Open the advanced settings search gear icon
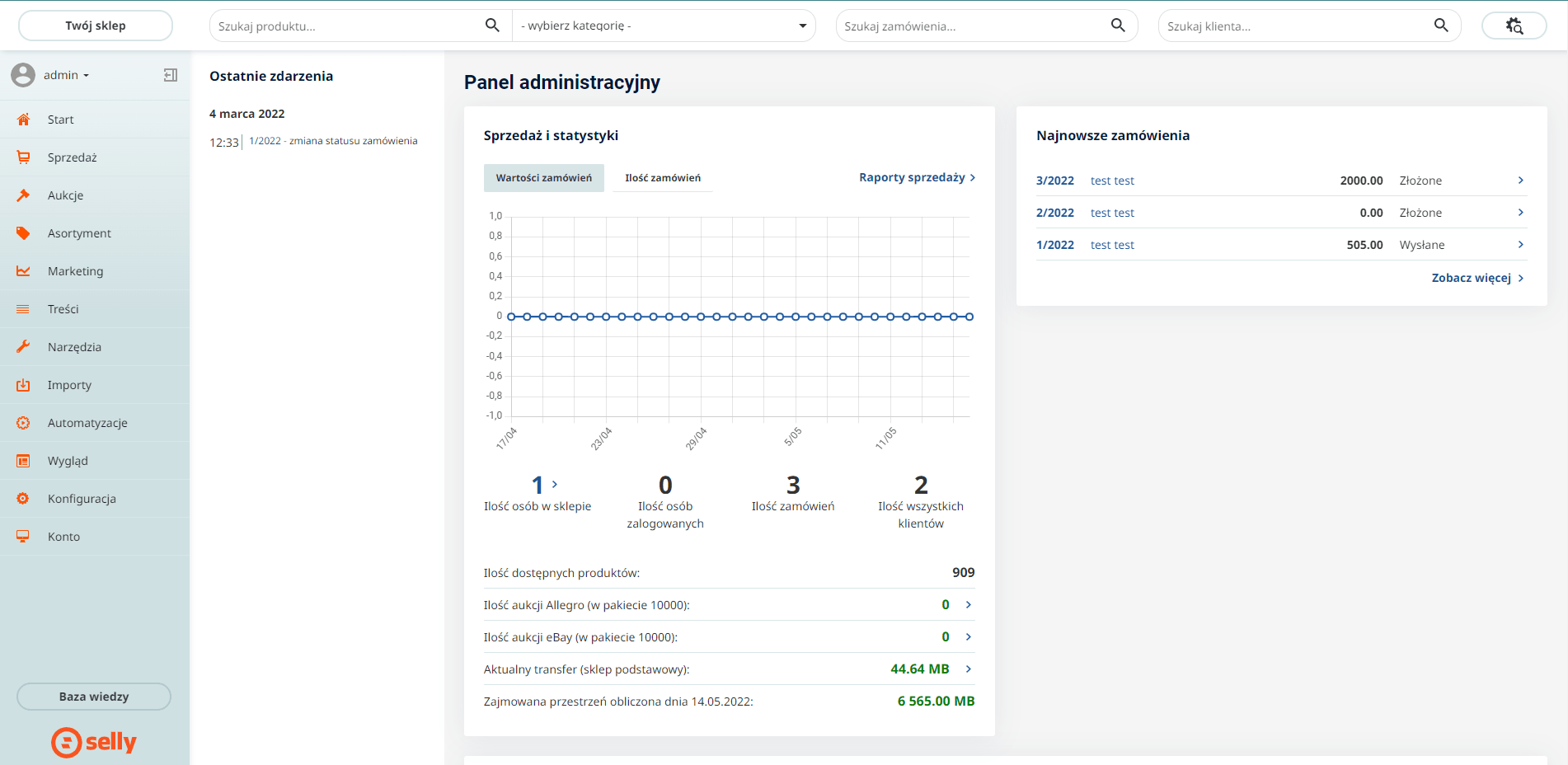Image resolution: width=1568 pixels, height=765 pixels. pyautogui.click(x=1514, y=26)
